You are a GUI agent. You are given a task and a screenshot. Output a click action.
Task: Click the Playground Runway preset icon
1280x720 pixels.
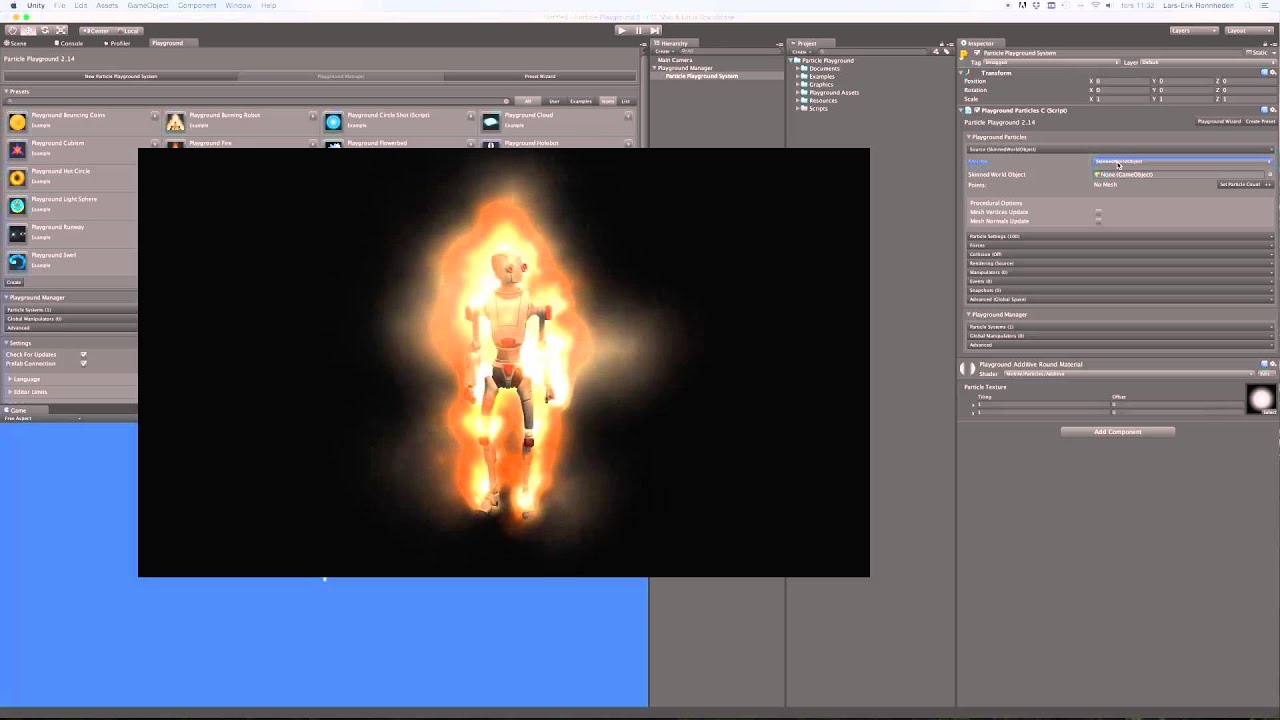[x=17, y=234]
